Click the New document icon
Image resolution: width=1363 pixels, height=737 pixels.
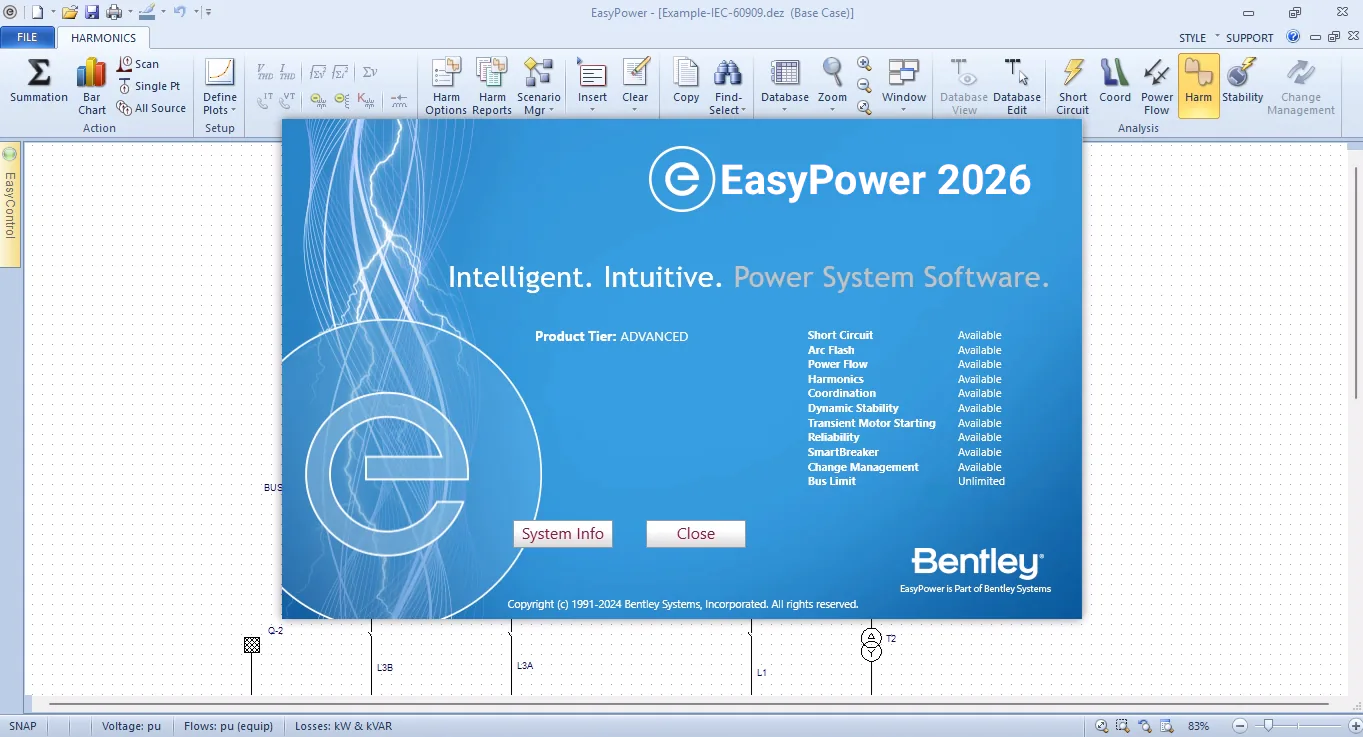[x=37, y=12]
